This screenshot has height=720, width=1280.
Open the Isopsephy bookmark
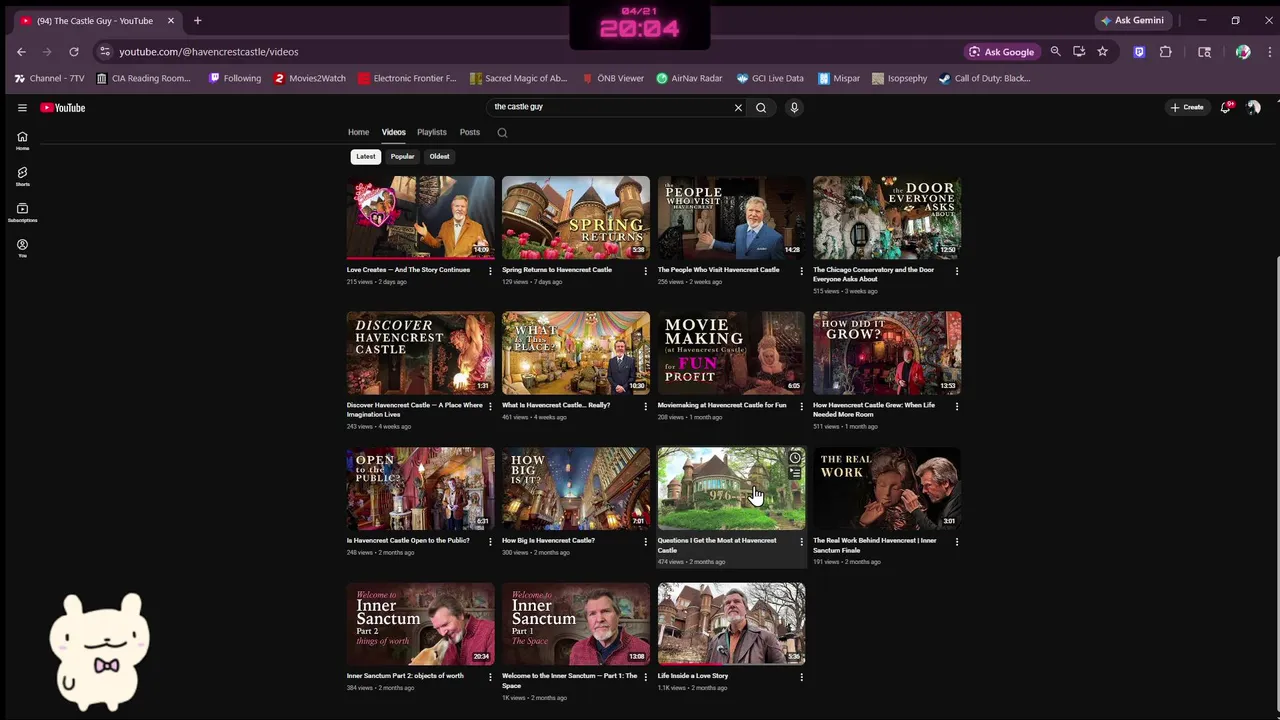click(x=900, y=78)
